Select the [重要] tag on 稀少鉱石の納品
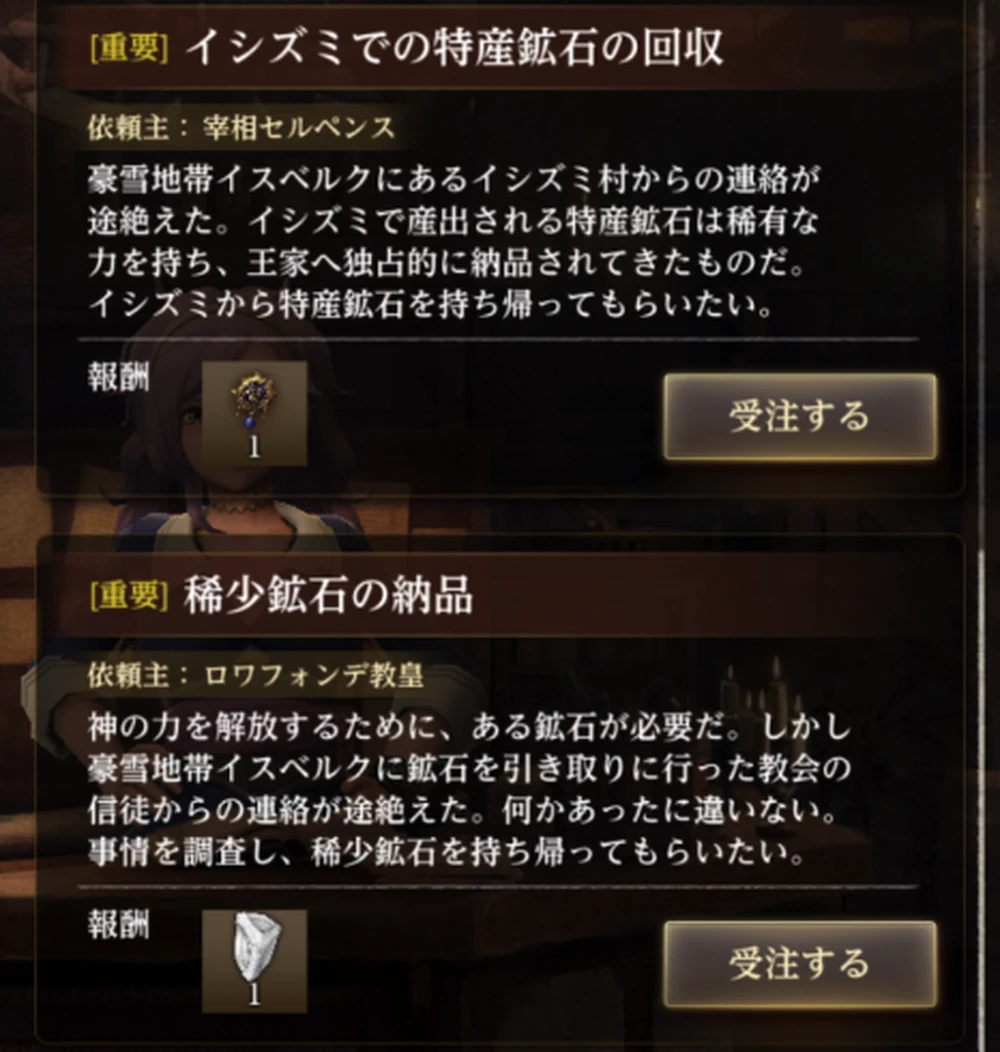Image resolution: width=1000 pixels, height=1052 pixels. coord(130,595)
